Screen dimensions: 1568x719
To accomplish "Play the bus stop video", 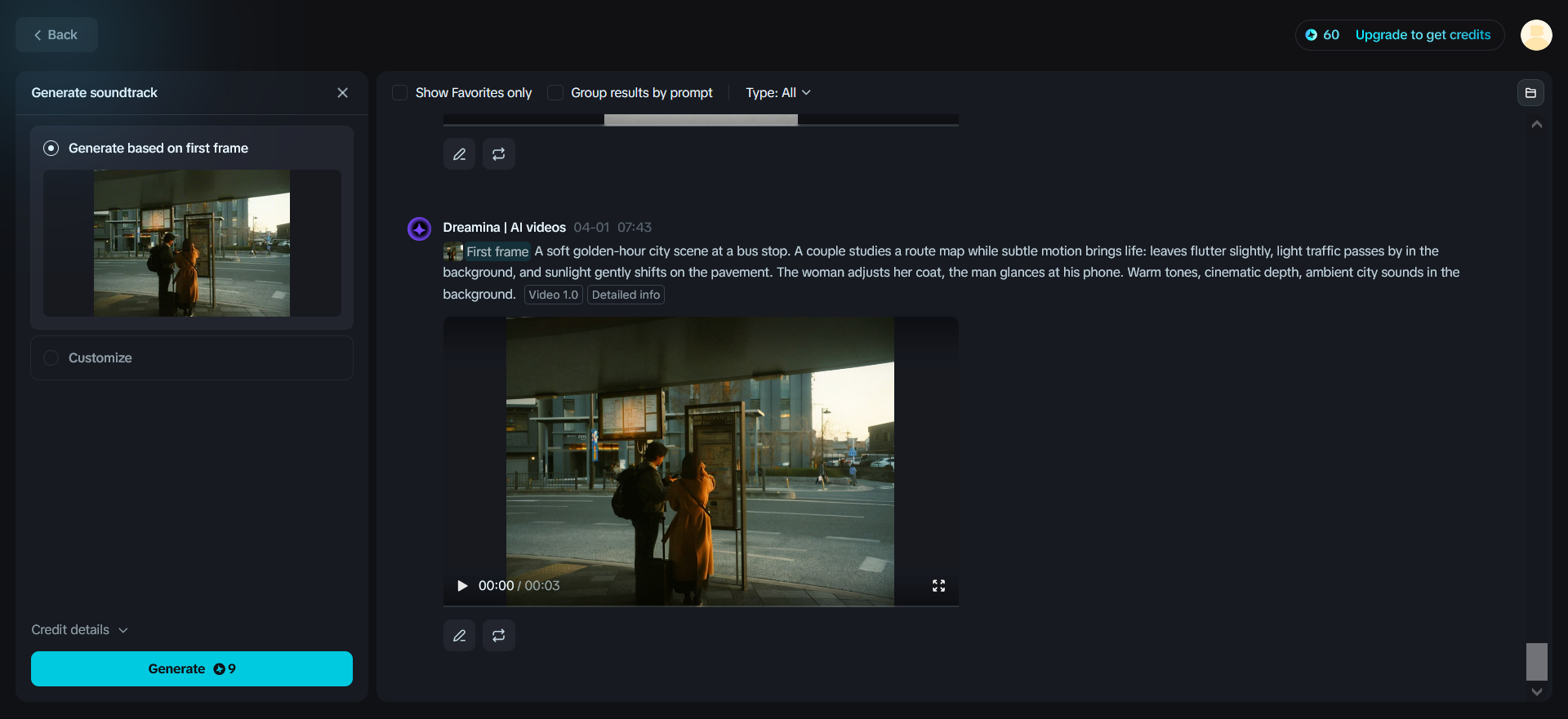I will (462, 586).
